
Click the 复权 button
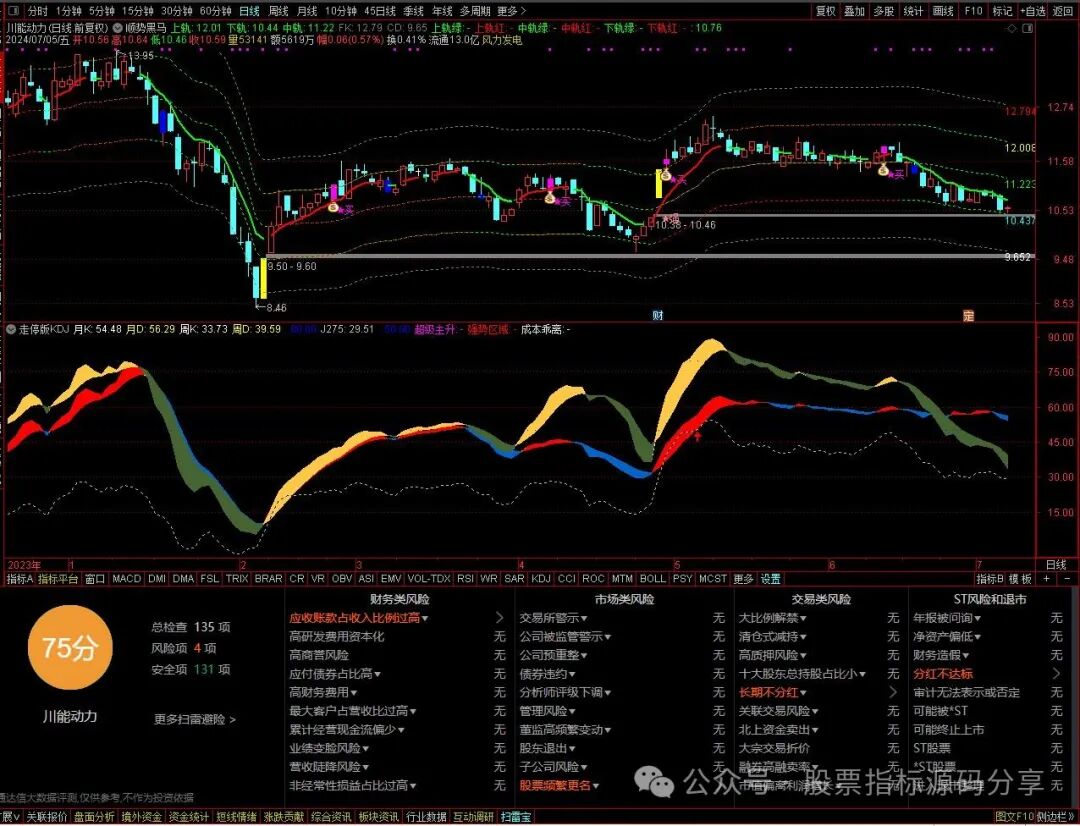(x=826, y=11)
